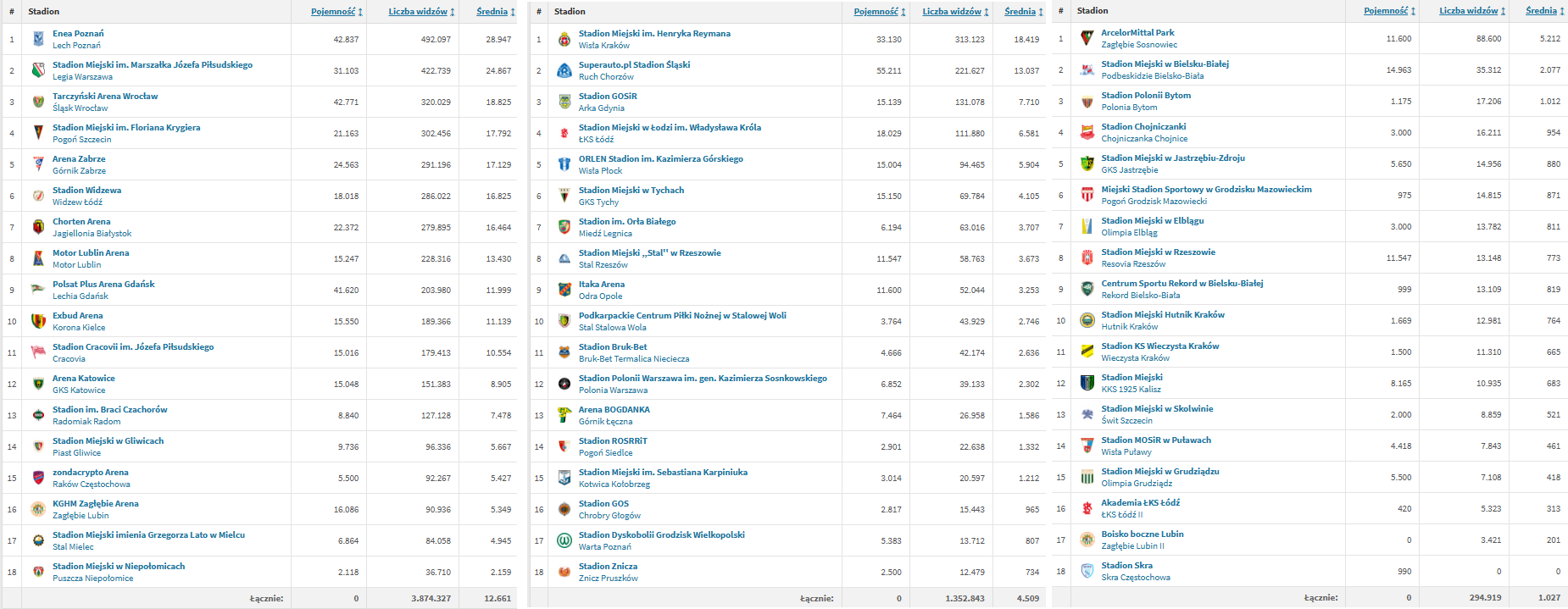The image size is (1568, 609).
Task: Click the ŁKS Łódź club crest icon
Action: (564, 133)
